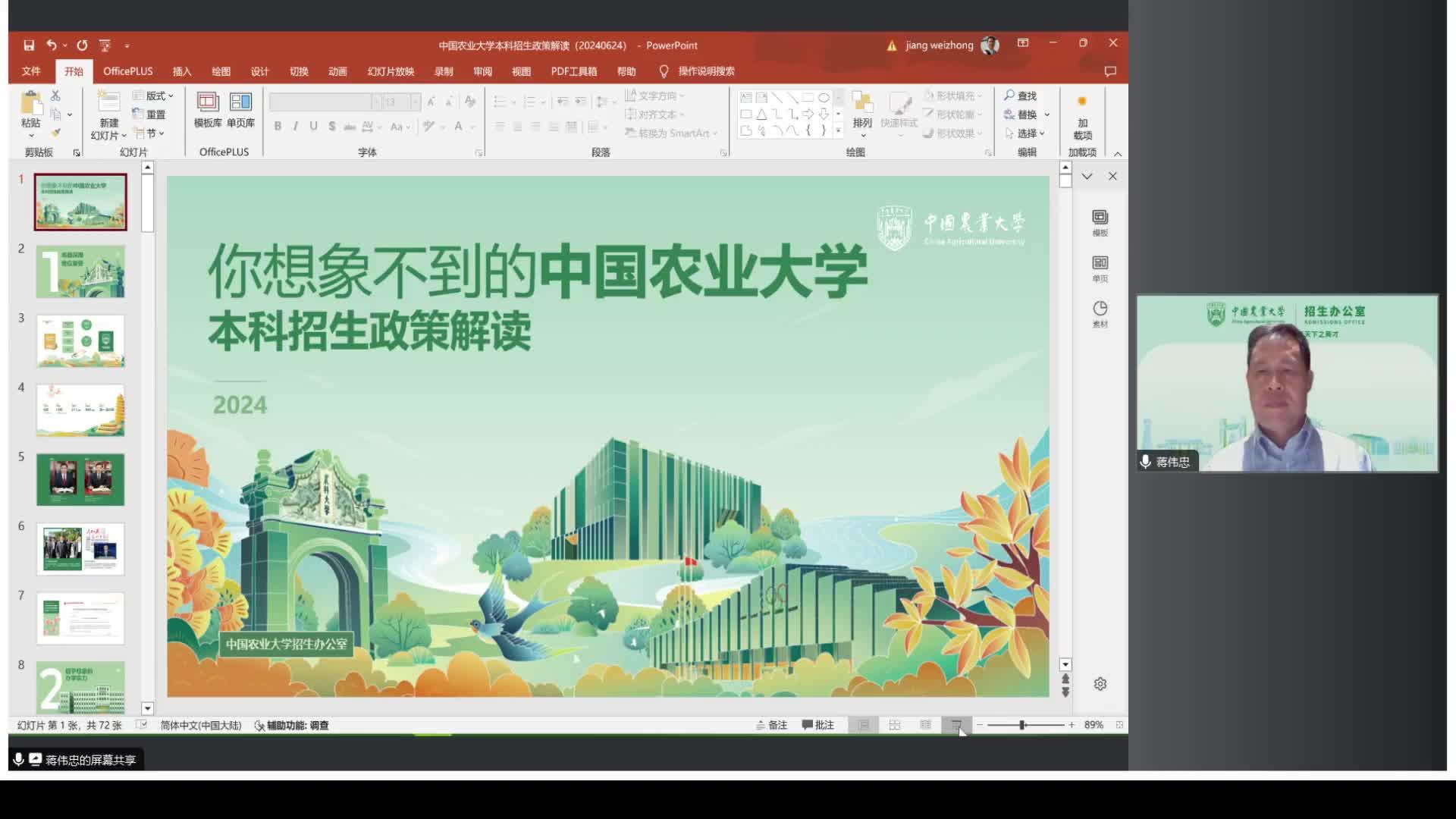Click the zoom out minus button
This screenshot has width=1456, height=819.
[980, 725]
